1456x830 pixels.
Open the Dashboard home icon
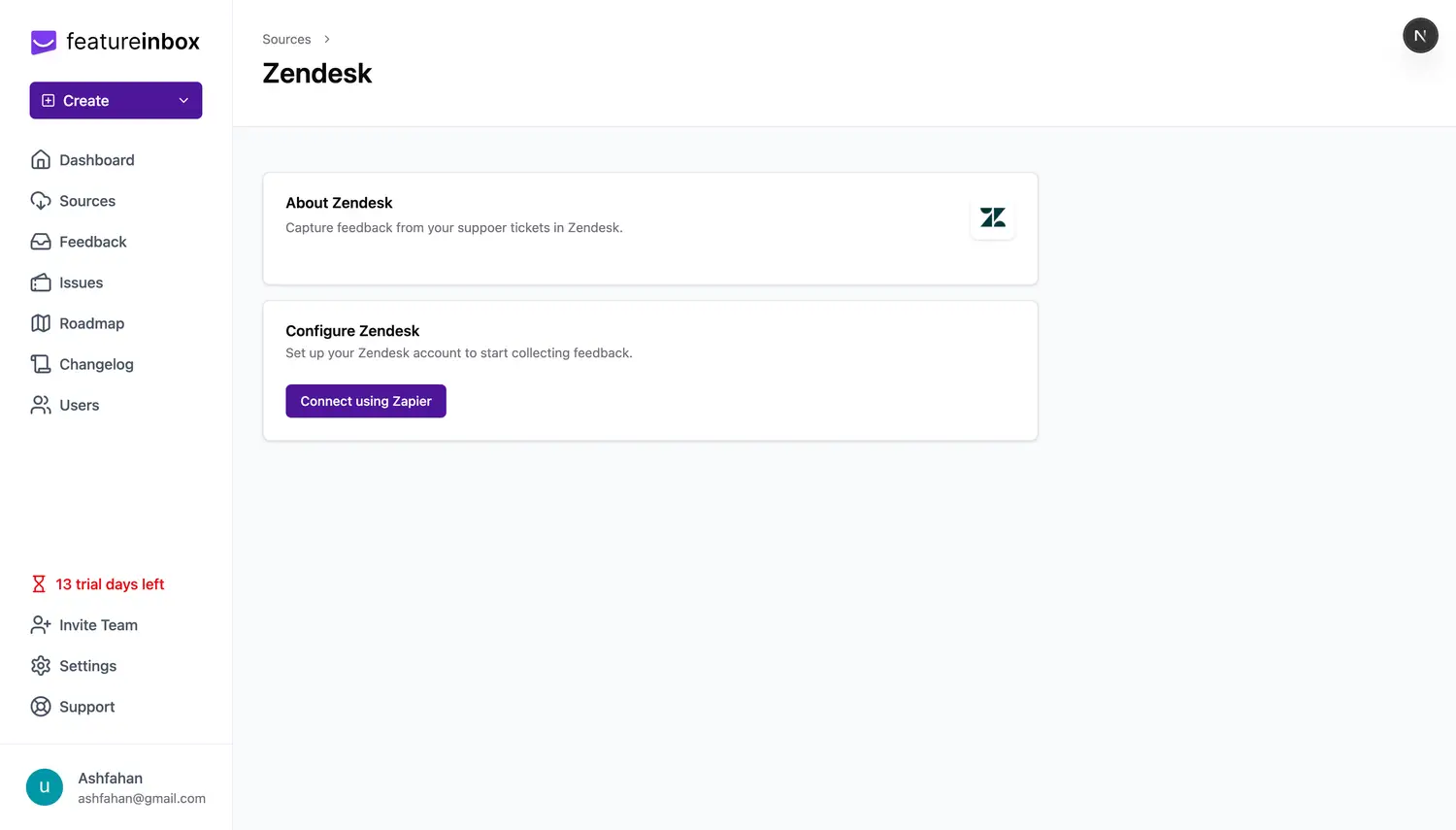click(41, 160)
